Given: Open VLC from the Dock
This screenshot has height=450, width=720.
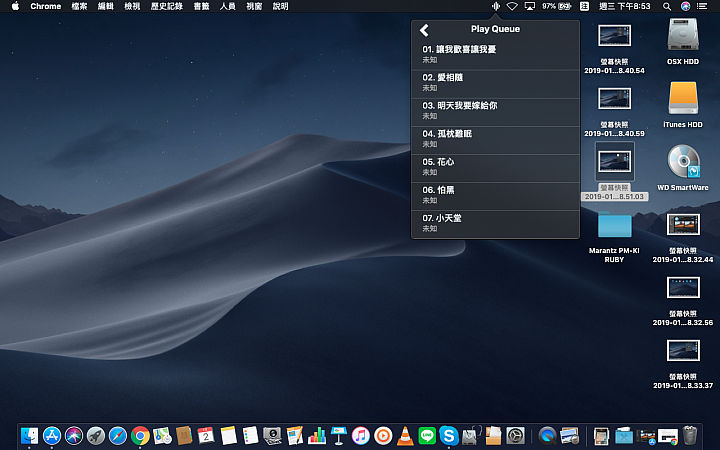Looking at the screenshot, I should pos(405,435).
